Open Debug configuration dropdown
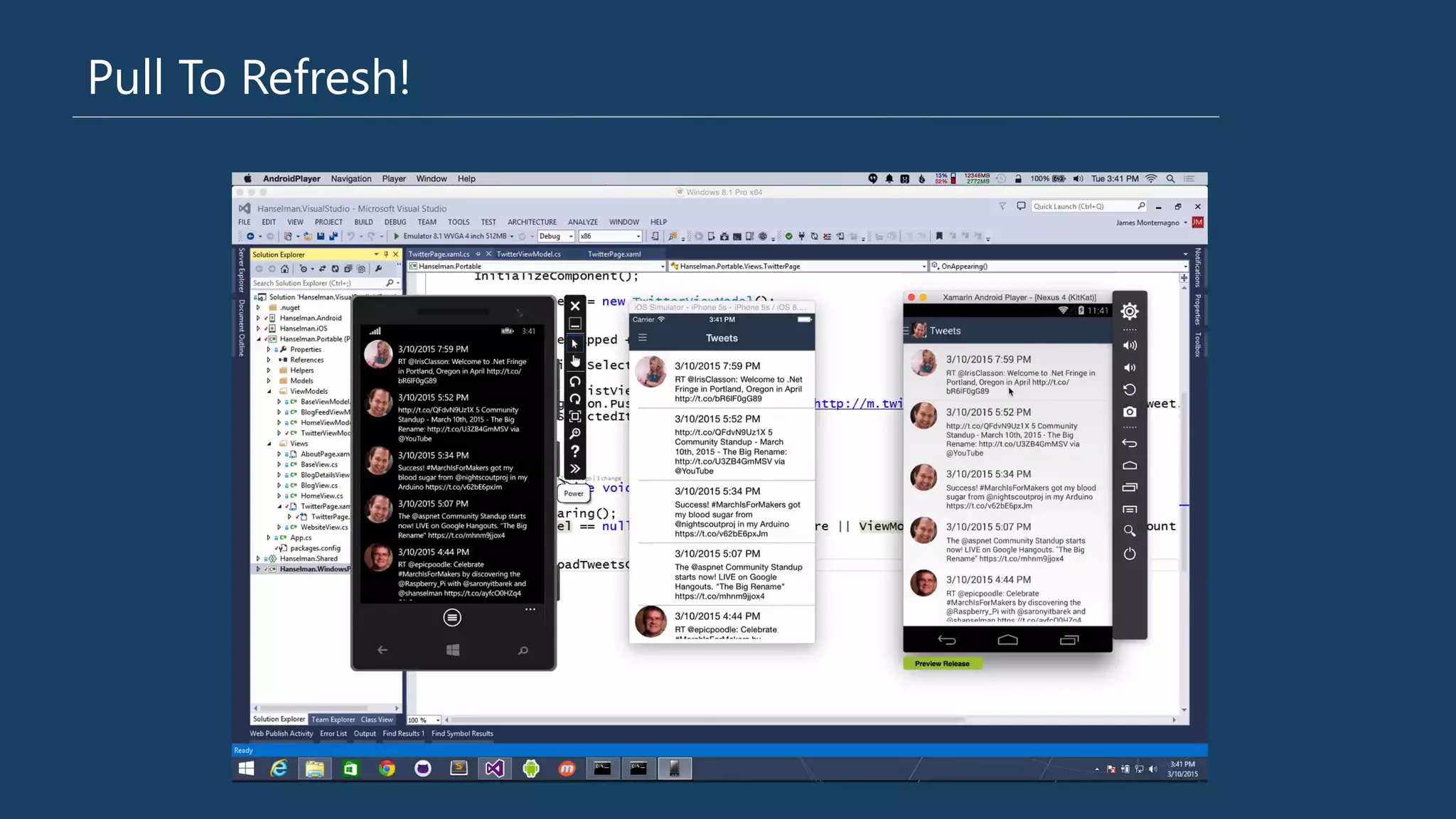The image size is (1456, 819). [570, 236]
